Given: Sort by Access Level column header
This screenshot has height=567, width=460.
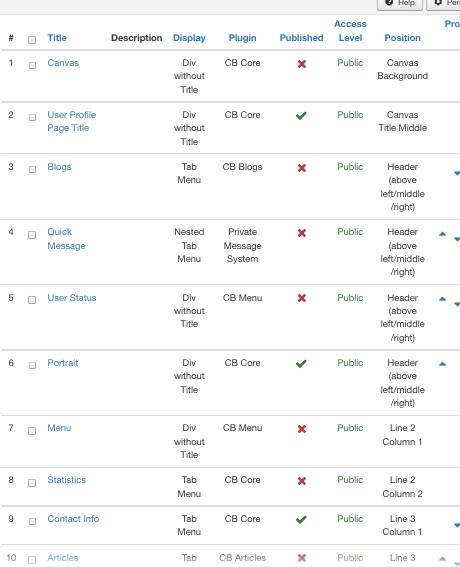Looking at the screenshot, I should 350,31.
